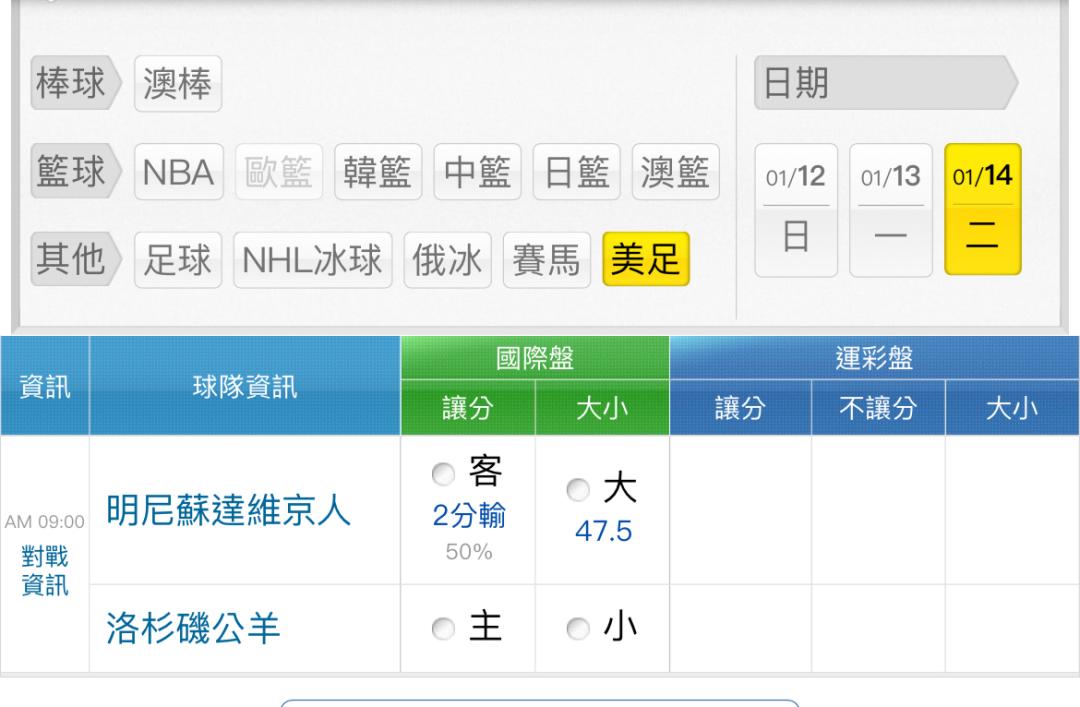Click the 不讓分 column header

(x=878, y=408)
